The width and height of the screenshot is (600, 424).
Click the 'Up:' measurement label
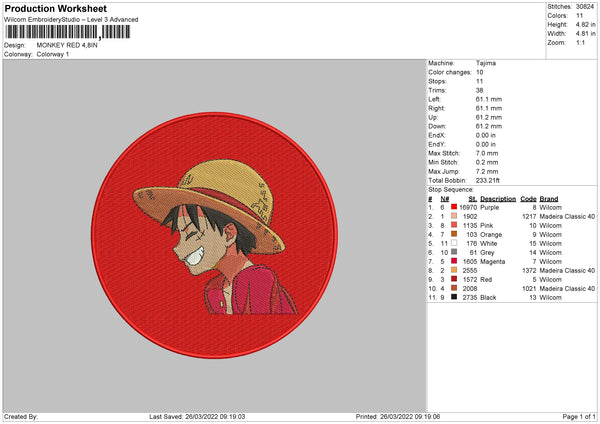point(433,117)
